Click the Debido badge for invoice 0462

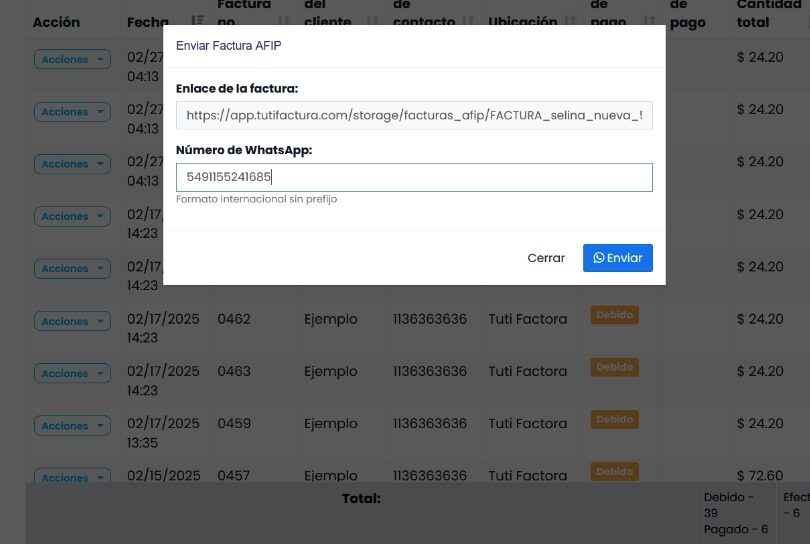click(614, 314)
